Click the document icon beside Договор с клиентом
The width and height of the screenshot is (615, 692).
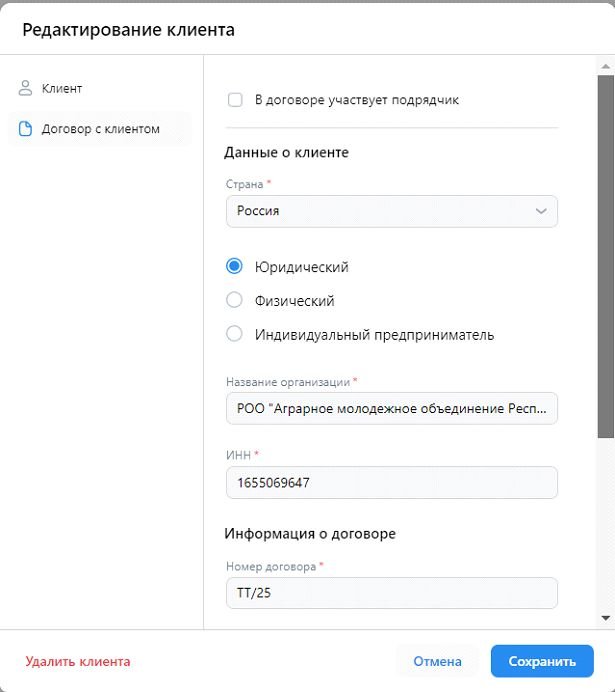[26, 129]
